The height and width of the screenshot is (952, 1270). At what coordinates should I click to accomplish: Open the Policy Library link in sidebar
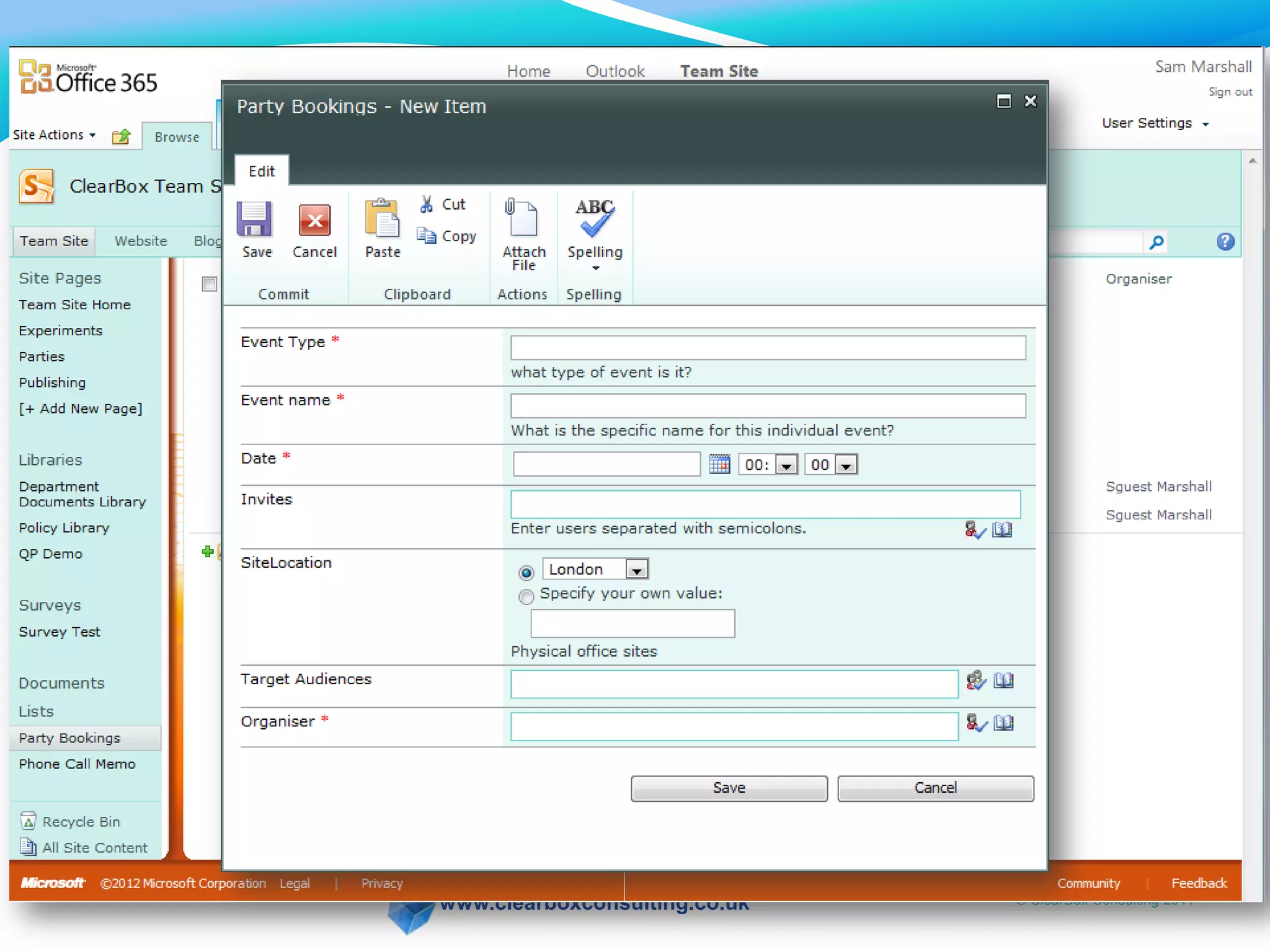pos(64,527)
